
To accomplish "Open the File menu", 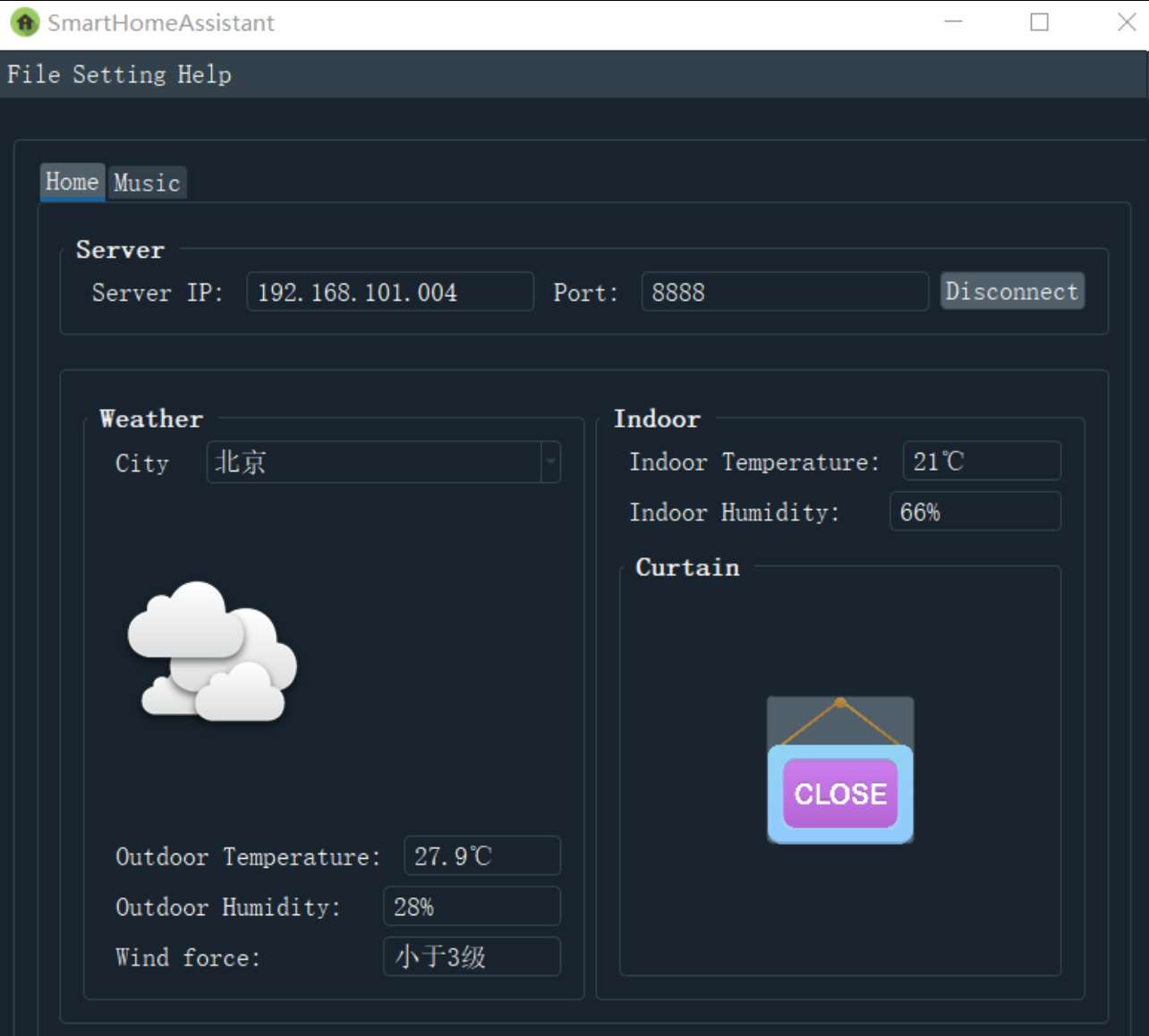I will point(33,74).
